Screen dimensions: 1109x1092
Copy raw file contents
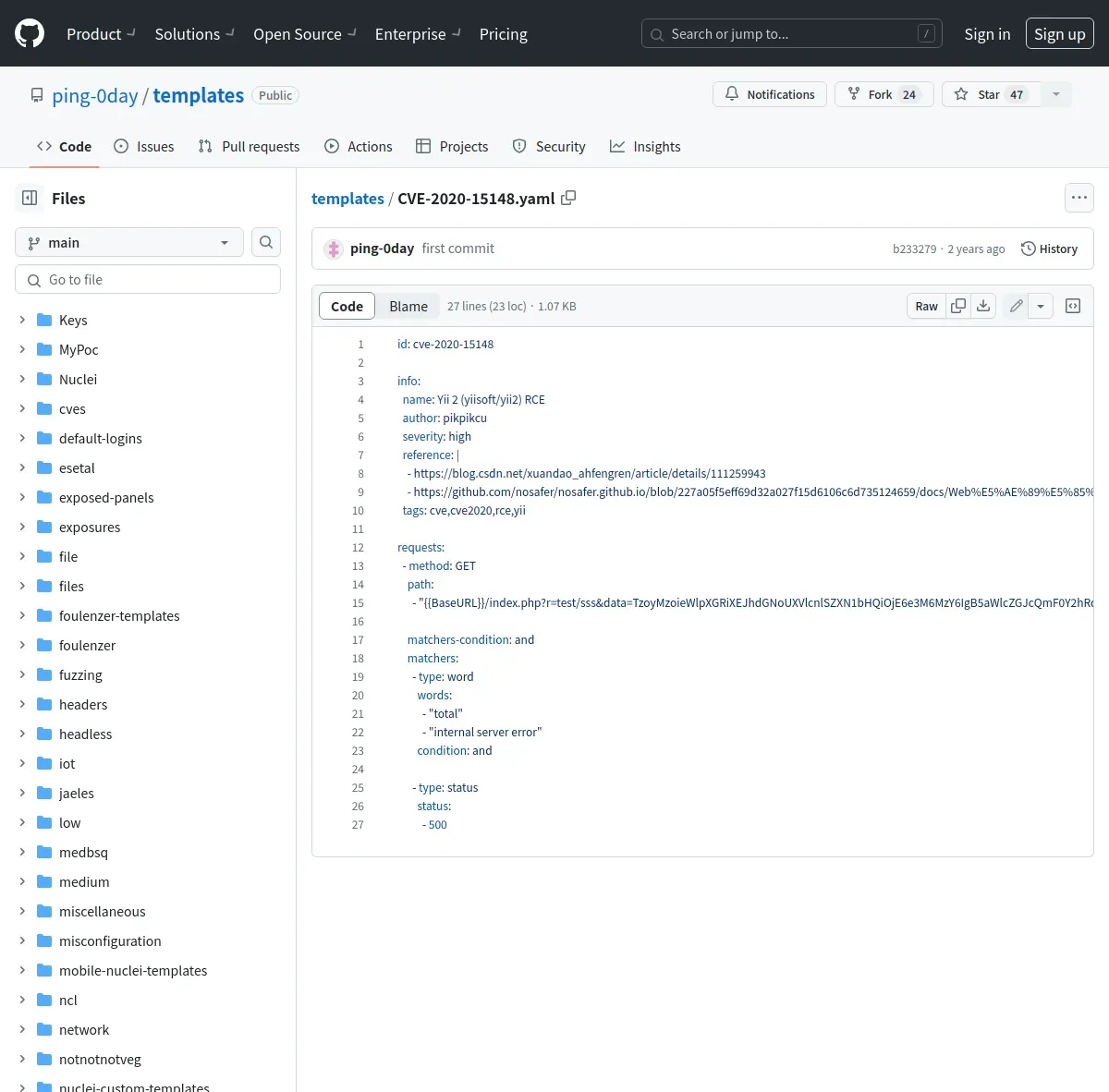pyautogui.click(x=958, y=306)
